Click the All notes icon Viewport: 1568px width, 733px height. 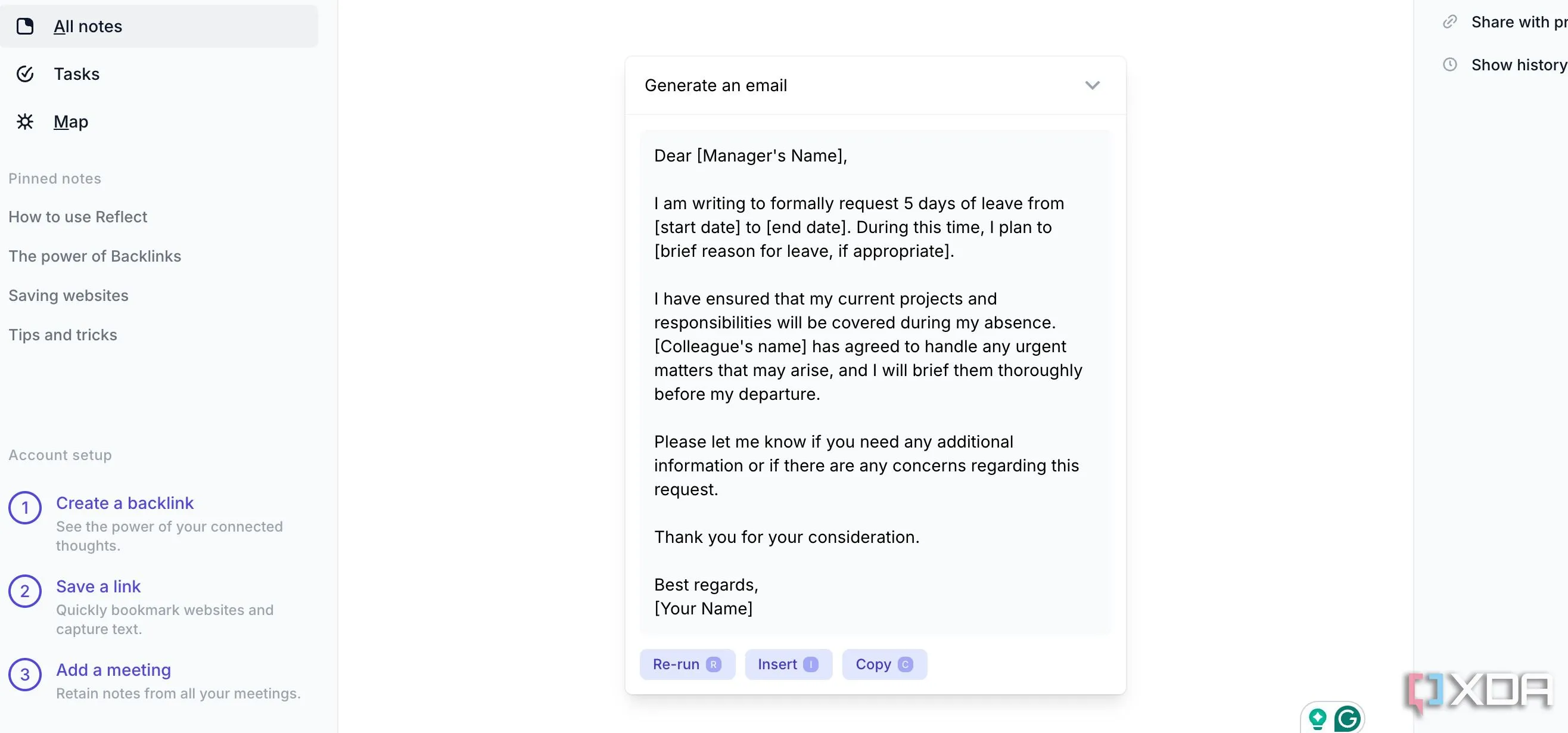coord(25,26)
